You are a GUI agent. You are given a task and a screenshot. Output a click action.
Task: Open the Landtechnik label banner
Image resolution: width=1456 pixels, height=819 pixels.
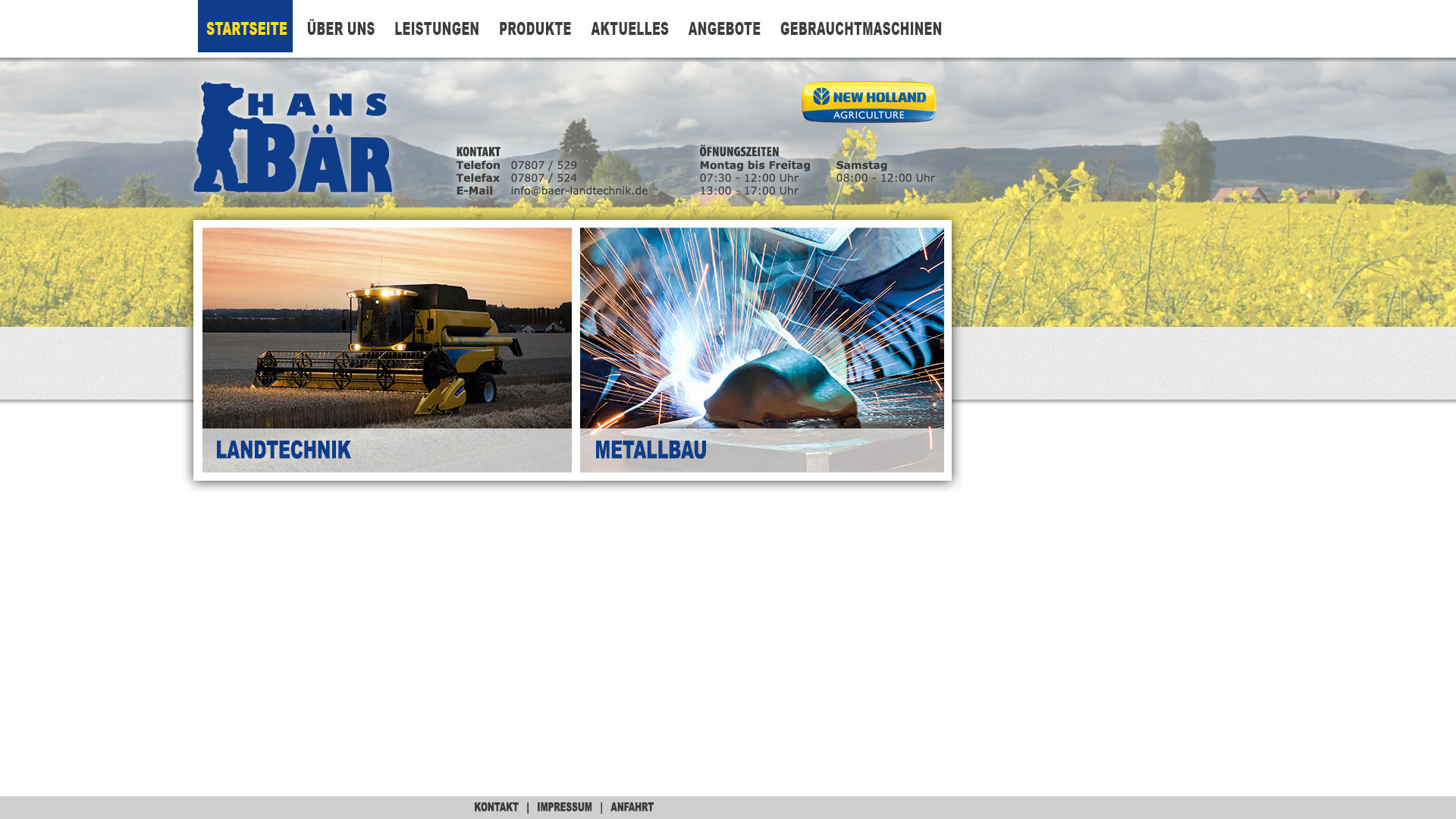(283, 450)
